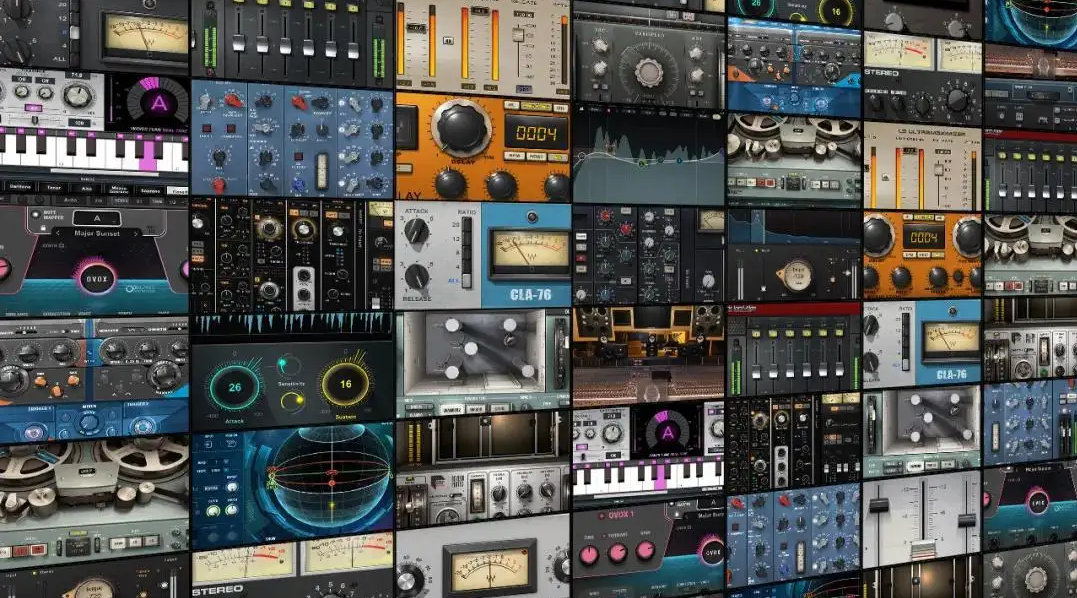Click the RELEASE knob on the central CLA-76
1077x598 pixels.
416,276
